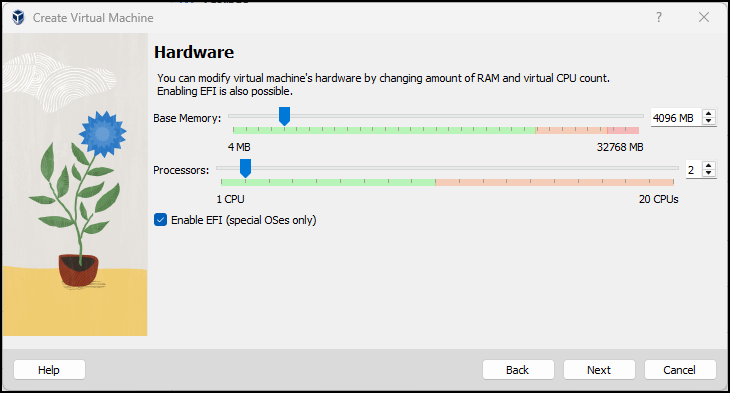
Task: Cancel the virtual machine creation
Action: 680,370
